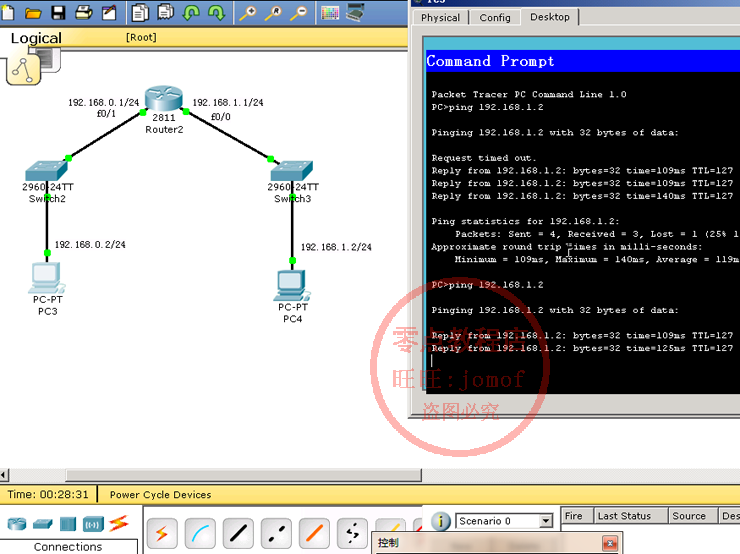Image resolution: width=740 pixels, height=554 pixels.
Task: Switch to the Desktop tab
Action: pyautogui.click(x=549, y=17)
